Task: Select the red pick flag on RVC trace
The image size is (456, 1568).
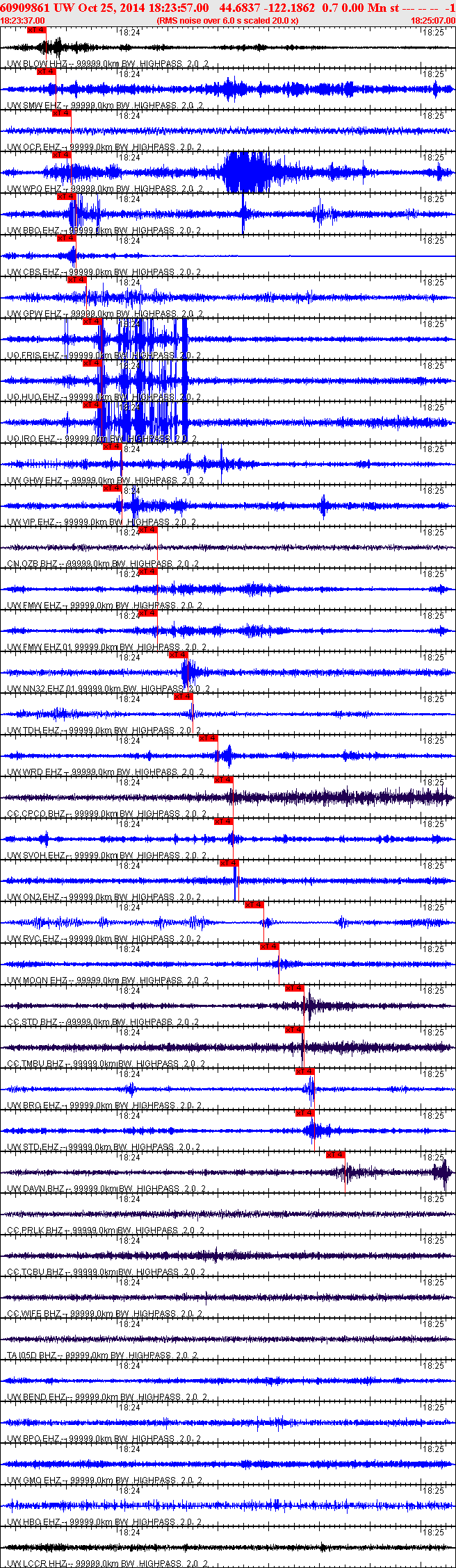Action: tap(254, 905)
